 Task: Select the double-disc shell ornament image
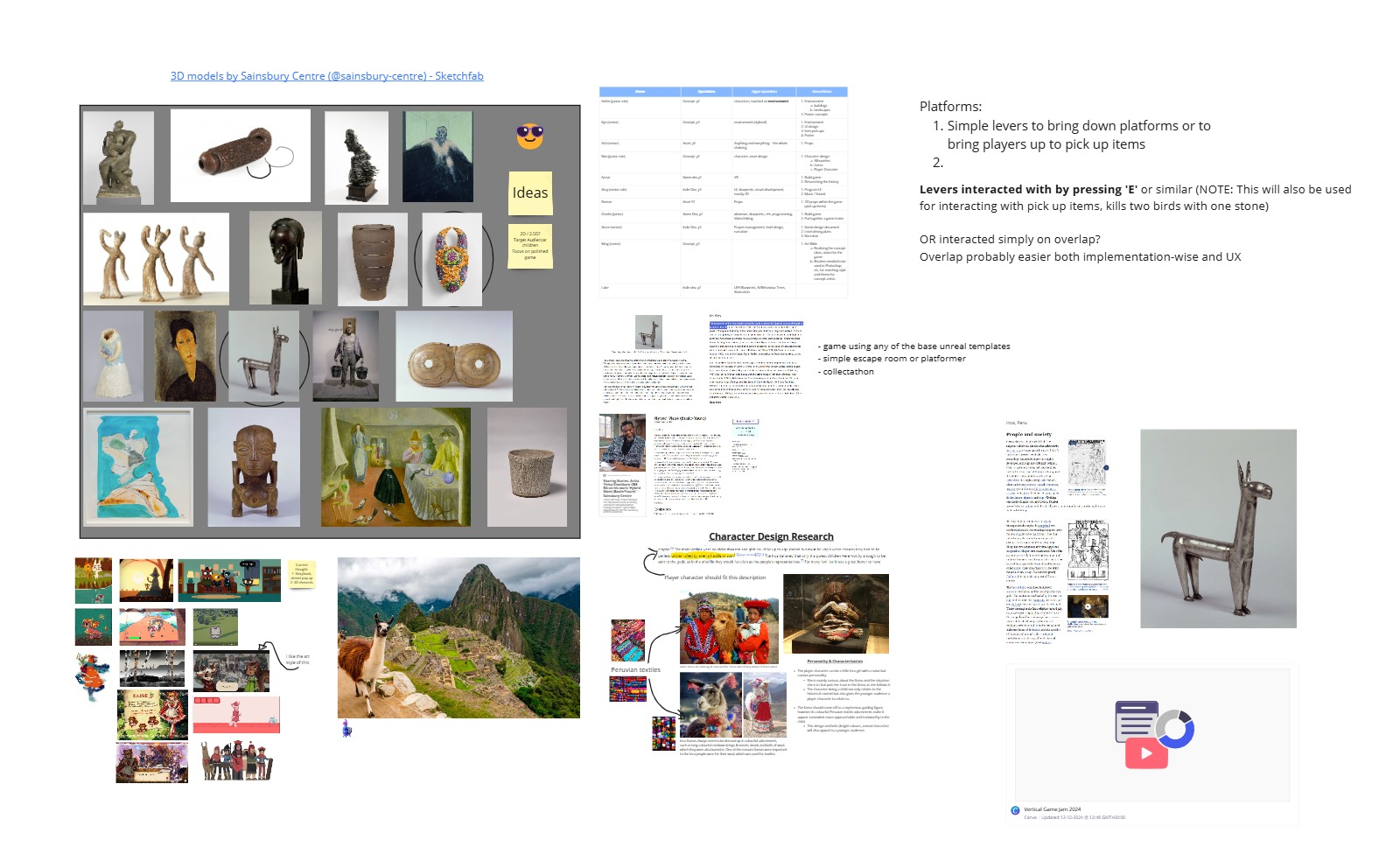[x=454, y=356]
